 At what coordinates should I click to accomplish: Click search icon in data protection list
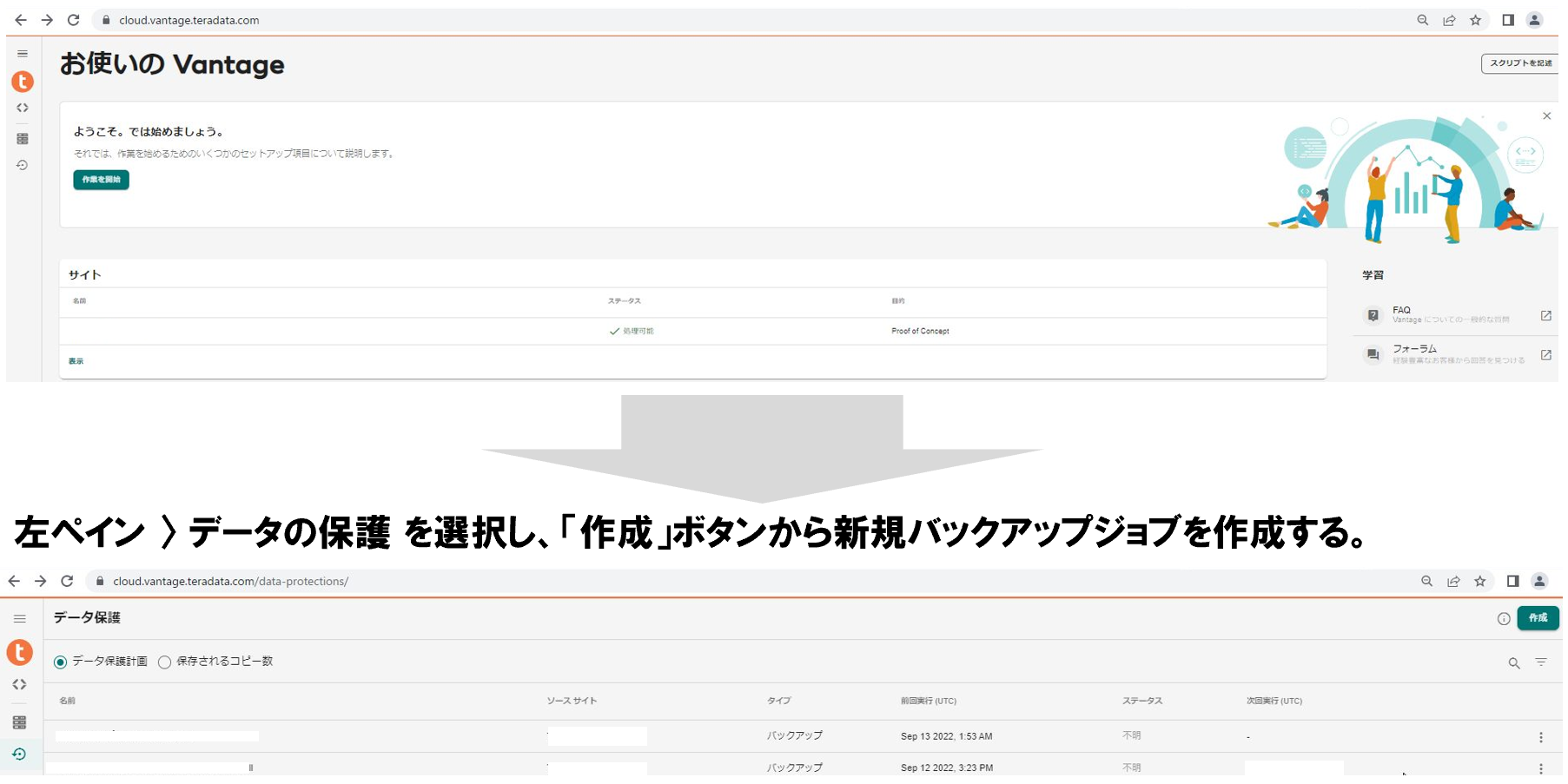click(1514, 663)
